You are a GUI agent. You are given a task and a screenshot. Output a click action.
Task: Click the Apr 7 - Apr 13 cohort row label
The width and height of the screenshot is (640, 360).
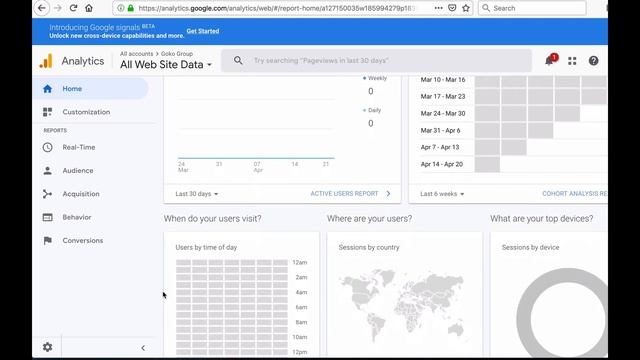[440, 147]
